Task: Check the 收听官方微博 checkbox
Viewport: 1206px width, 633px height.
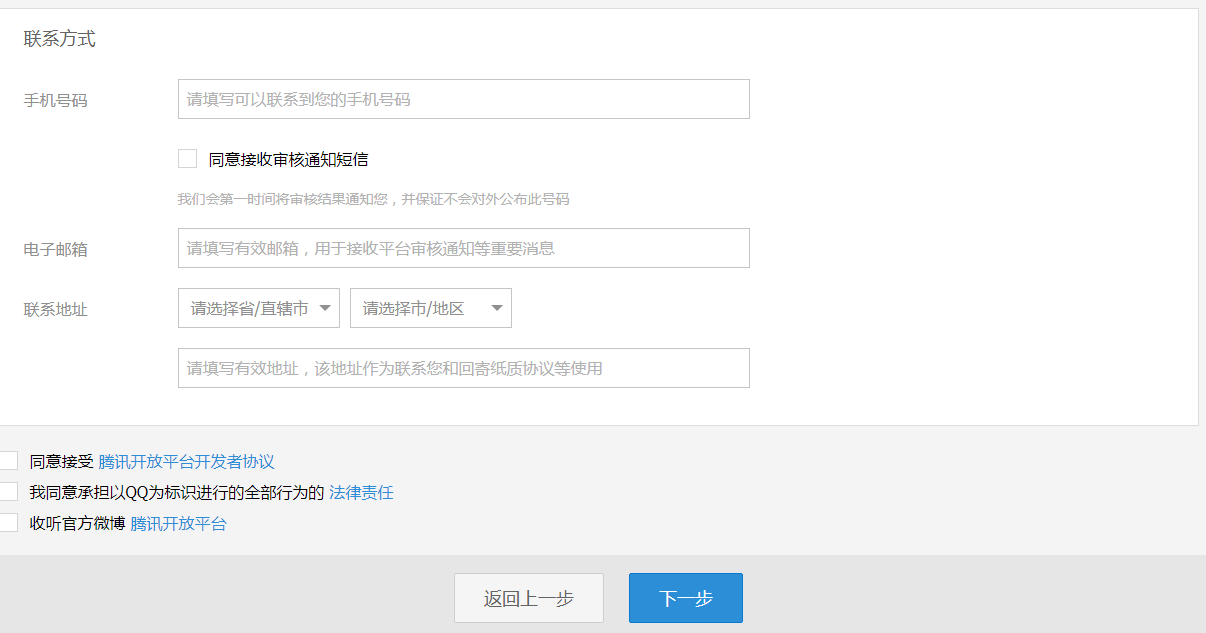Action: (x=8, y=522)
